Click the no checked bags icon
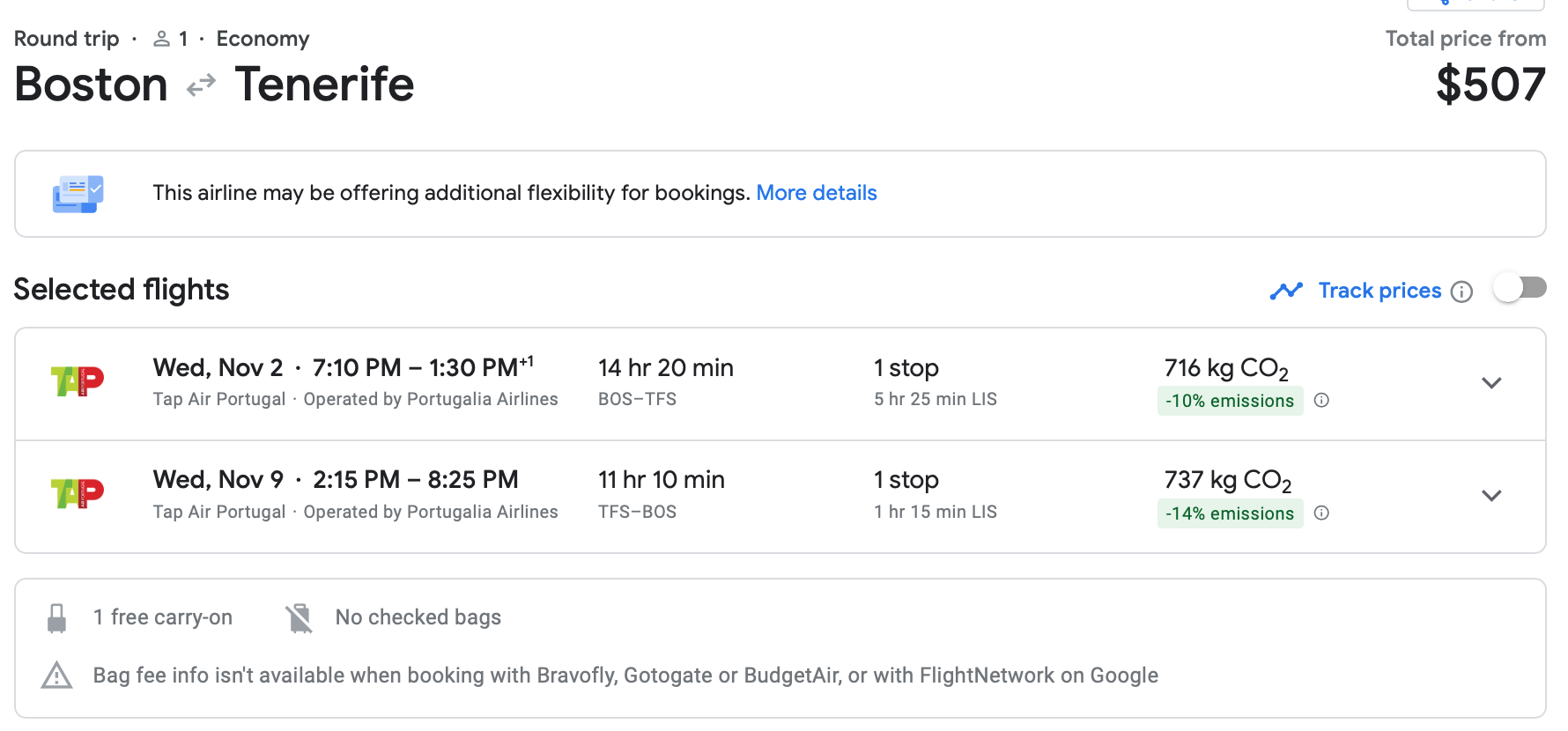Viewport: 1568px width, 731px height. pos(299,618)
